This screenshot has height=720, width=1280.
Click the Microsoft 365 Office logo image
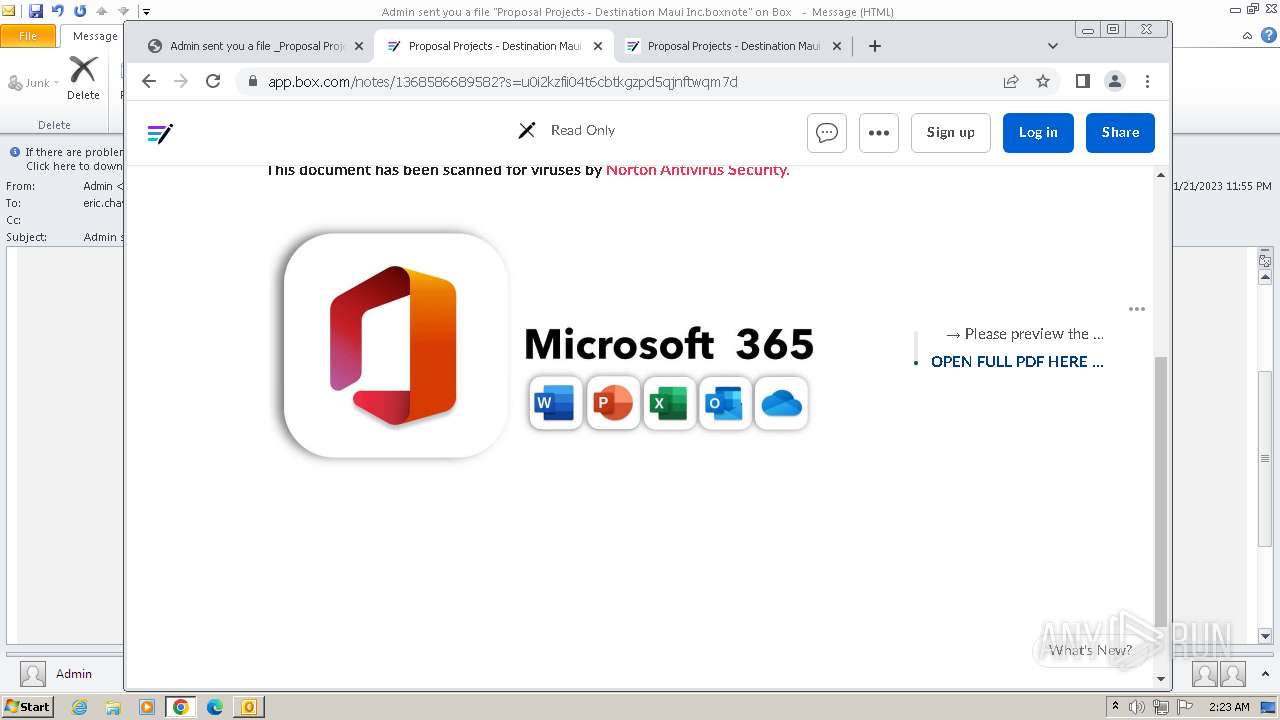point(396,345)
